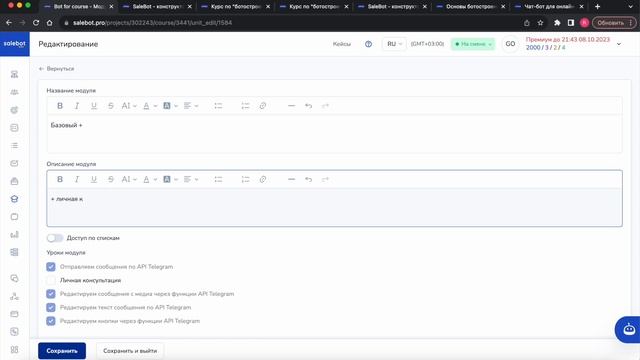Image resolution: width=640 pixels, height=360 pixels.
Task: Insert numbered list in module description editor
Action: (x=245, y=179)
